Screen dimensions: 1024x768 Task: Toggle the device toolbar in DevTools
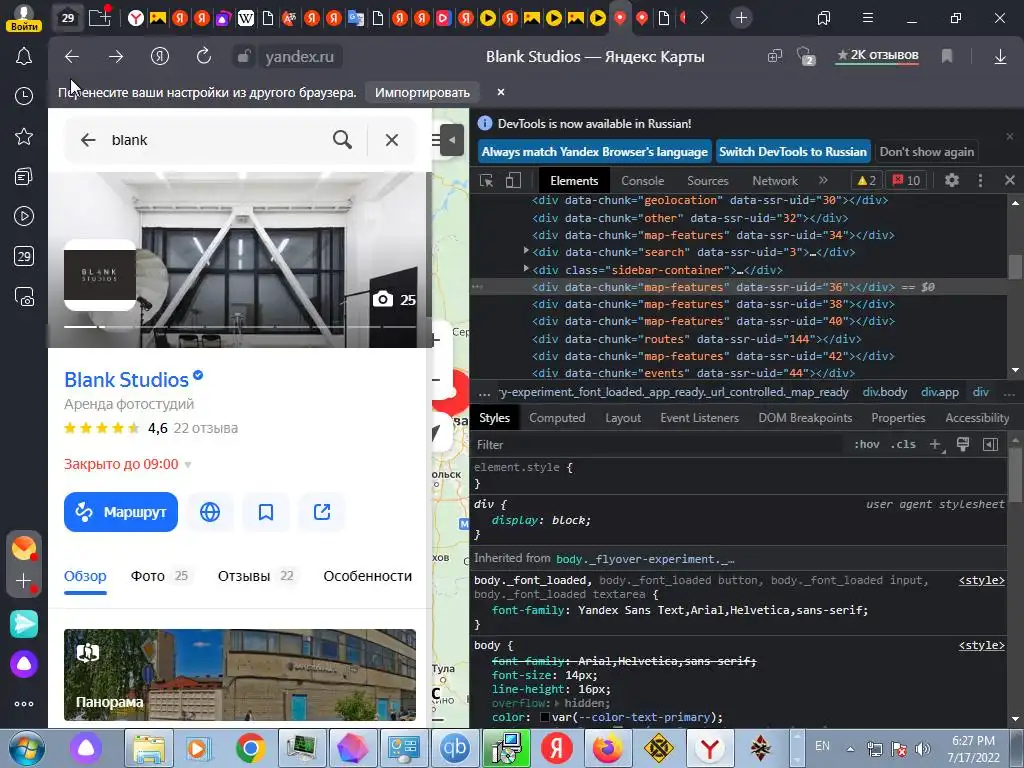tap(514, 181)
